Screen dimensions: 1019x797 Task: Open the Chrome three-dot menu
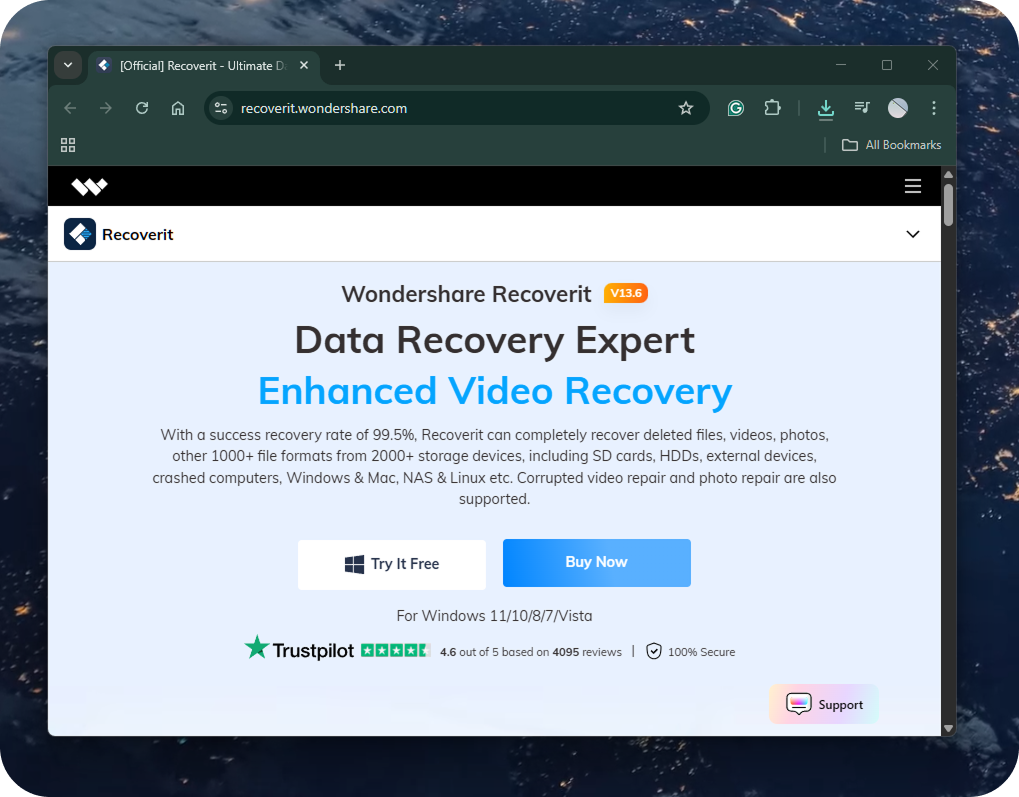(x=933, y=108)
